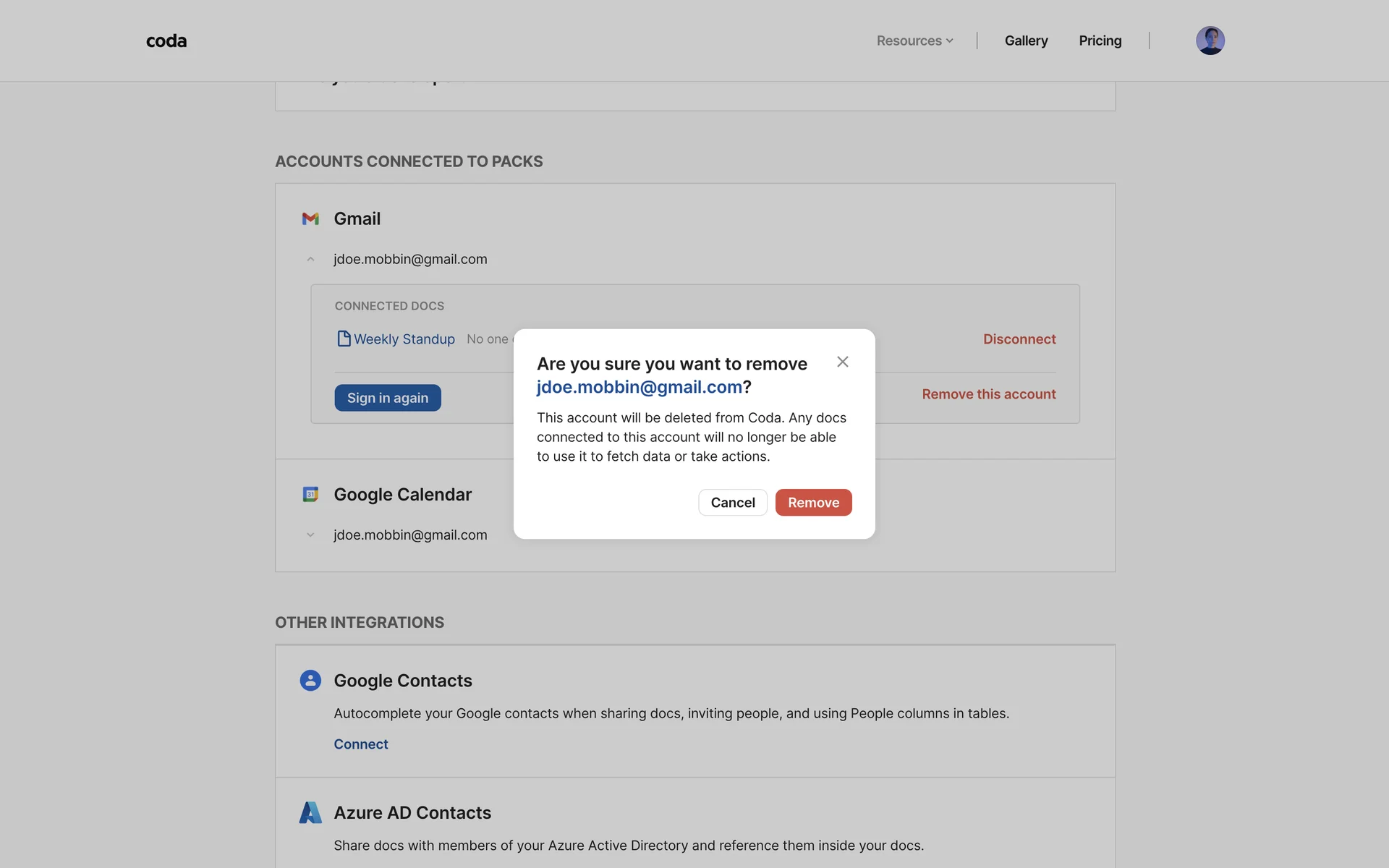Screen dimensions: 1389x868
Task: Open the Resources dropdown menu
Action: pos(914,41)
